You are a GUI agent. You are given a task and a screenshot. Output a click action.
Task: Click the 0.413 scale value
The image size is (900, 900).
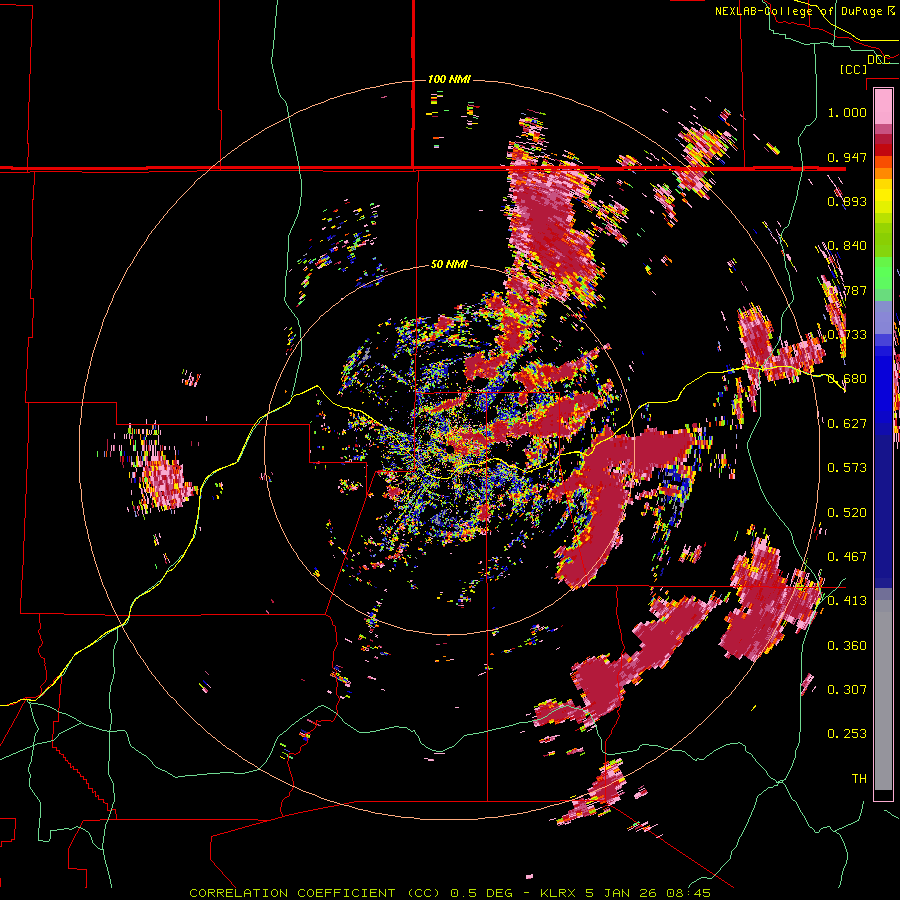(x=847, y=601)
